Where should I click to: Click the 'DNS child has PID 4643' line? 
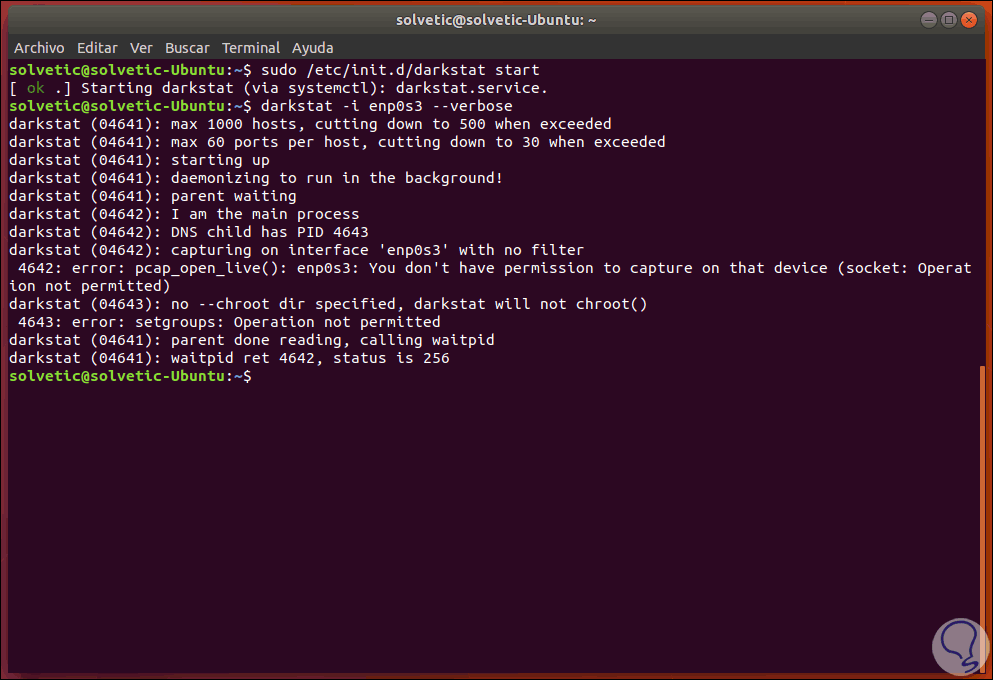270,232
